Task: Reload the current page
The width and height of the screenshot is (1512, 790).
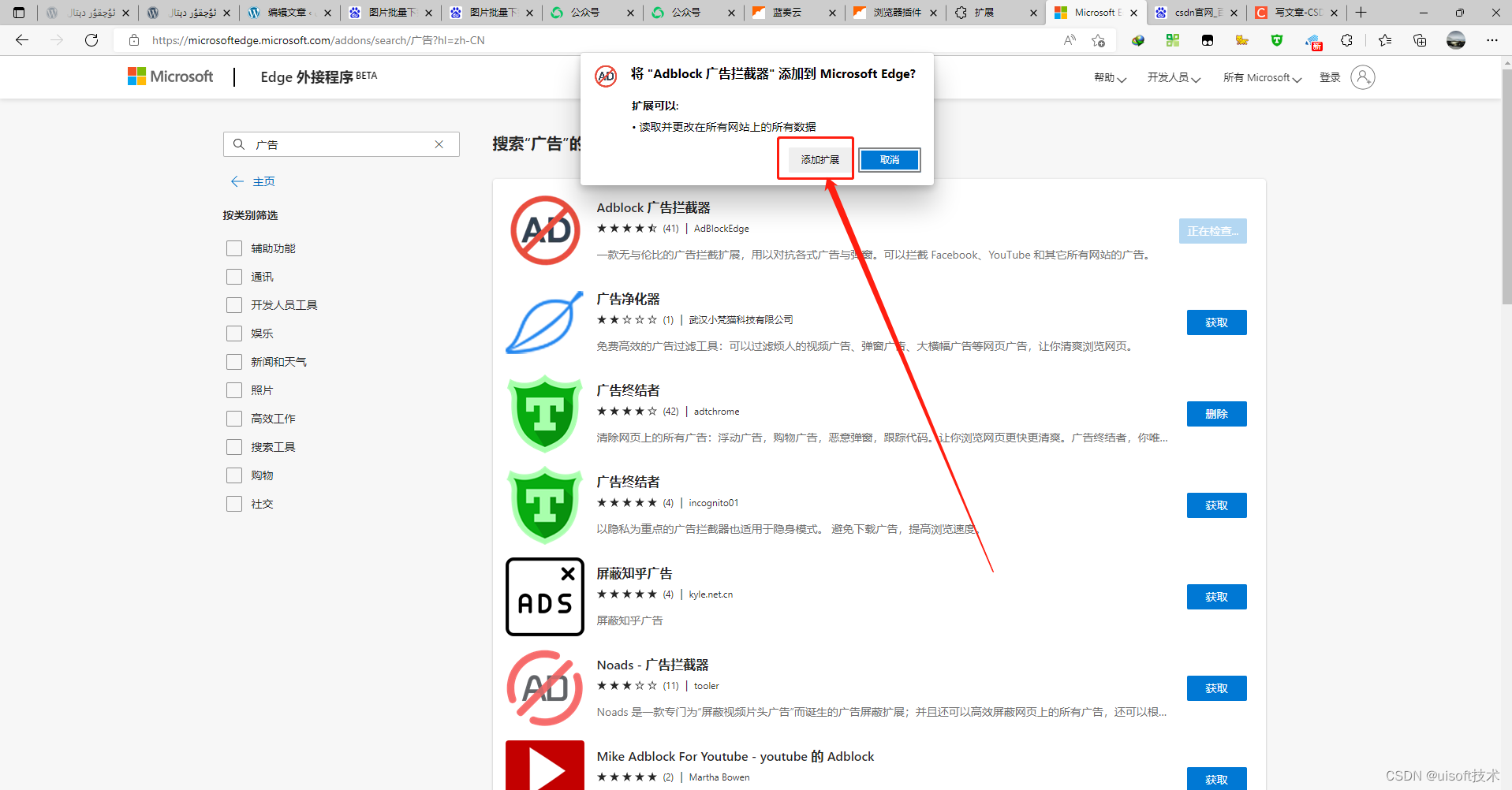Action: pos(91,40)
